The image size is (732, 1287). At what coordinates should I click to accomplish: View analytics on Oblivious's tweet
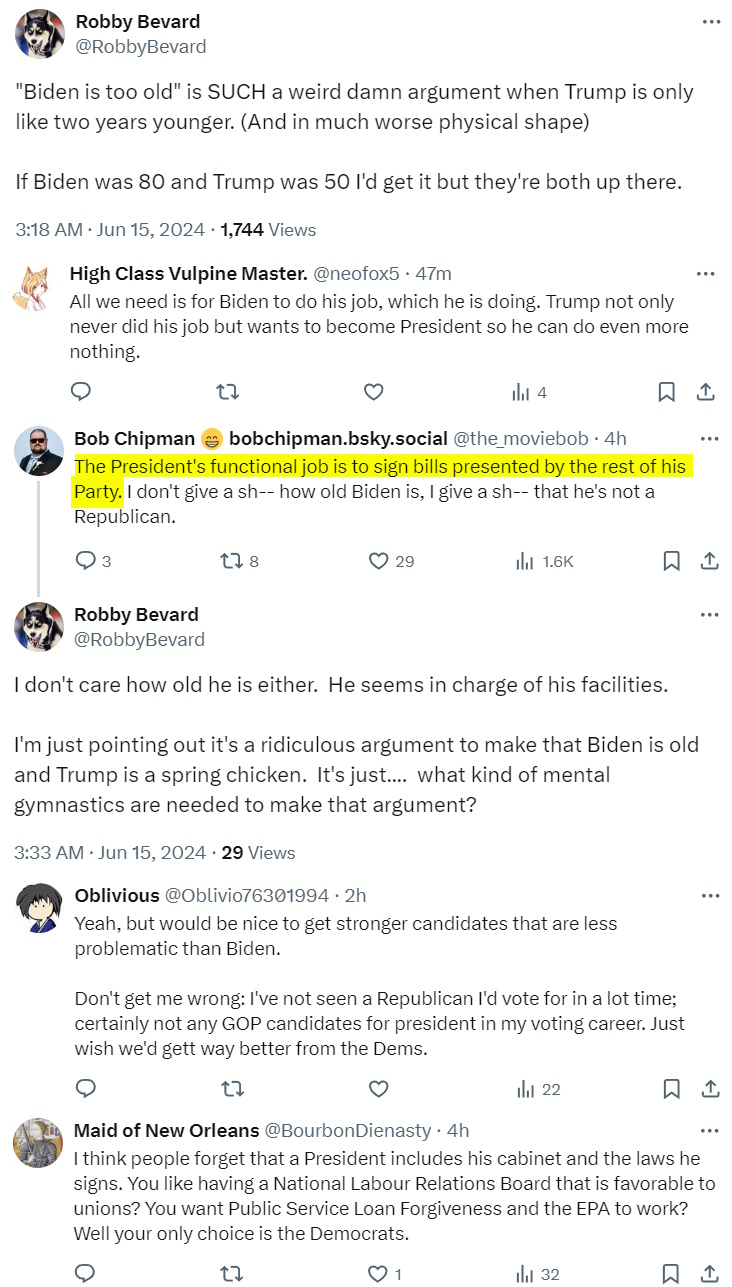[522, 1089]
